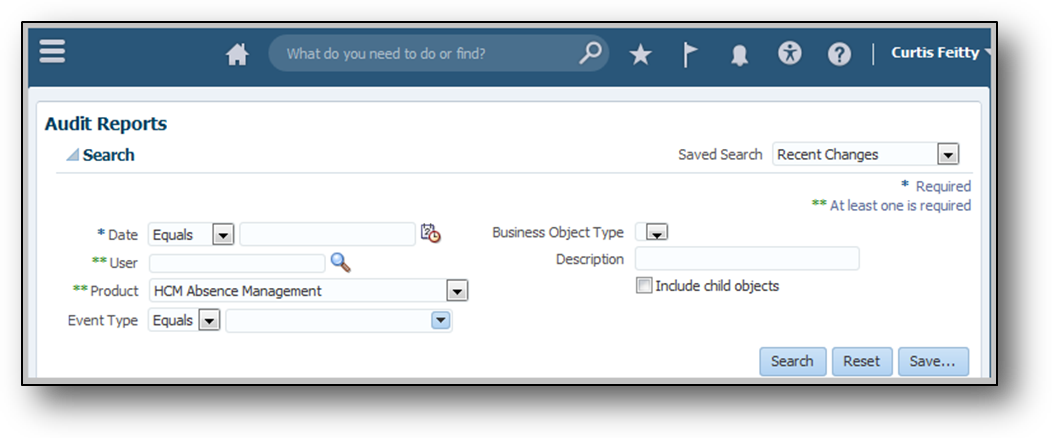1052x438 pixels.
Task: Open the Curtis Feitty user menu
Action: (940, 53)
